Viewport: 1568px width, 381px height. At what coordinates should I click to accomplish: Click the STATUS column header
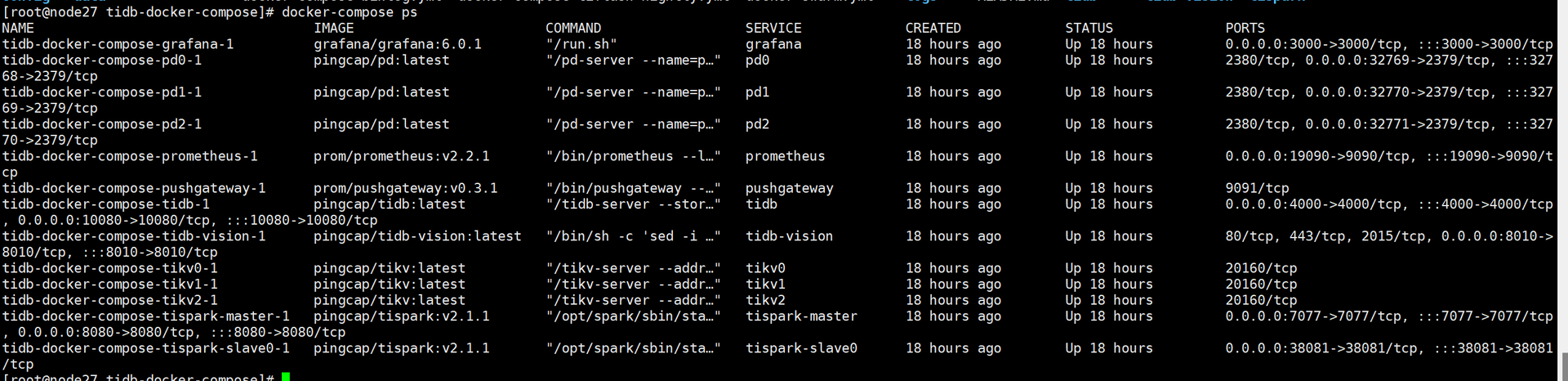(x=1089, y=28)
